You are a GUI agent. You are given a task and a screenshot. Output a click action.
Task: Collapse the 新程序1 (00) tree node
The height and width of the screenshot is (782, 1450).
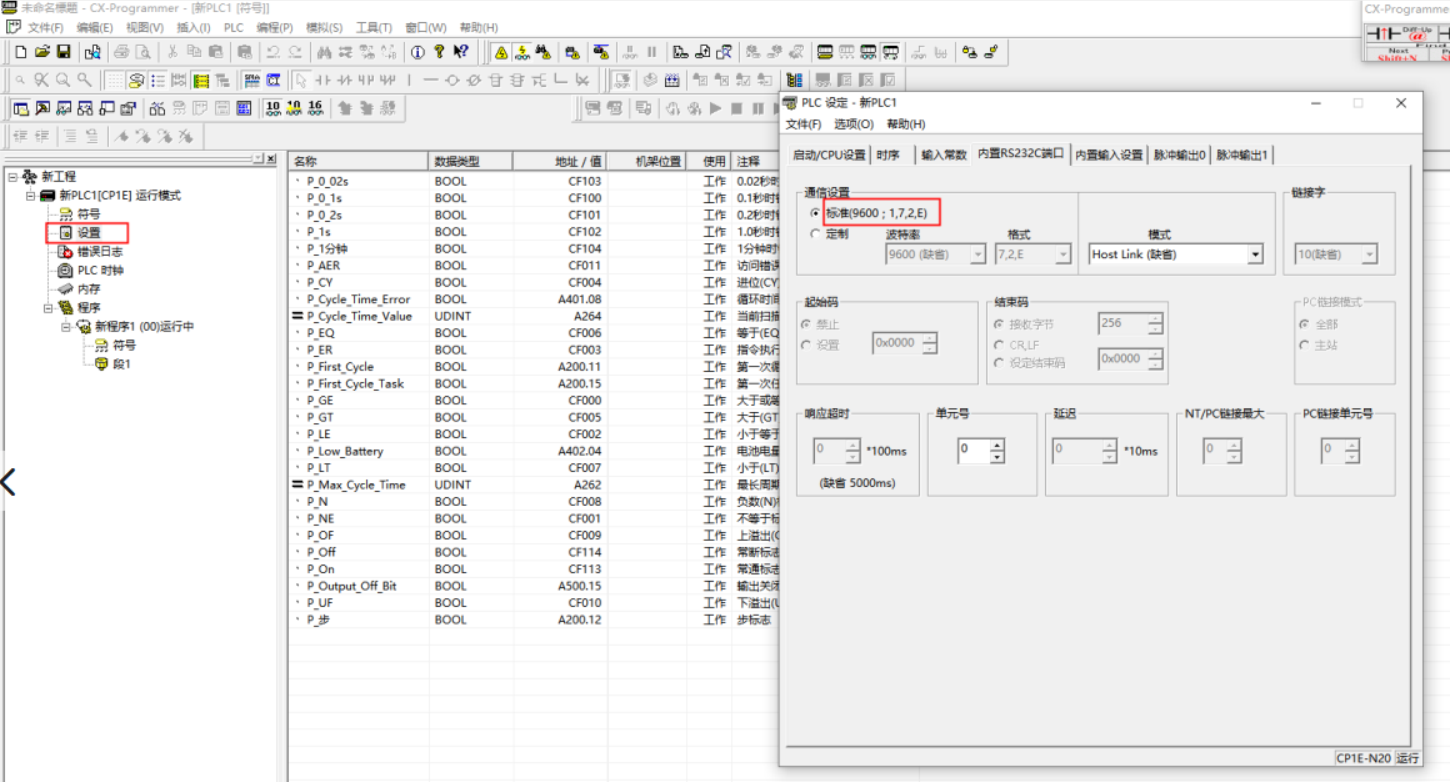66,327
